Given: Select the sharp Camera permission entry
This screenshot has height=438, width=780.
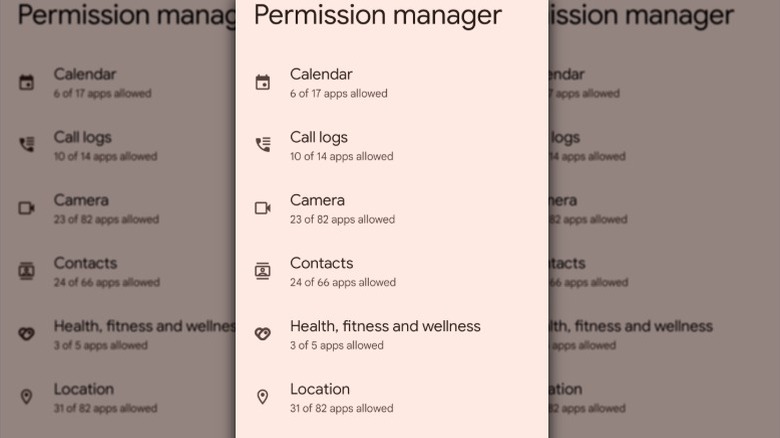Looking at the screenshot, I should (317, 200).
